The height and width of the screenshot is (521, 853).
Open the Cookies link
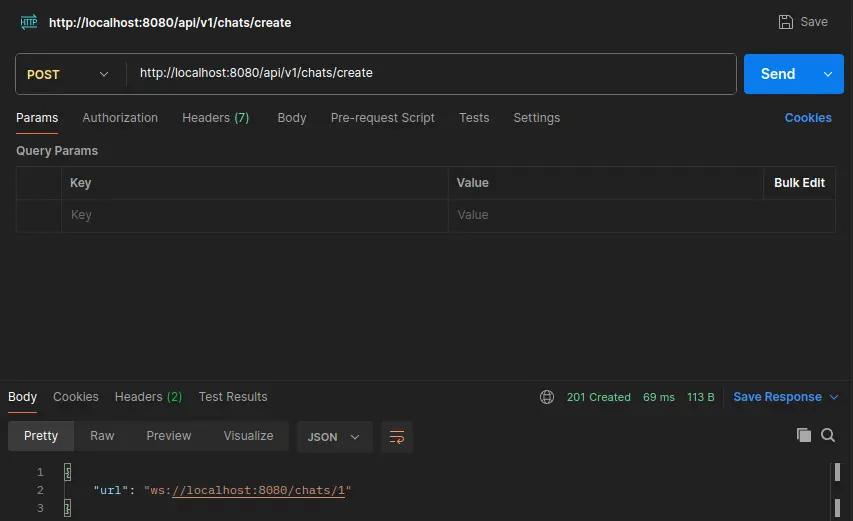click(808, 118)
